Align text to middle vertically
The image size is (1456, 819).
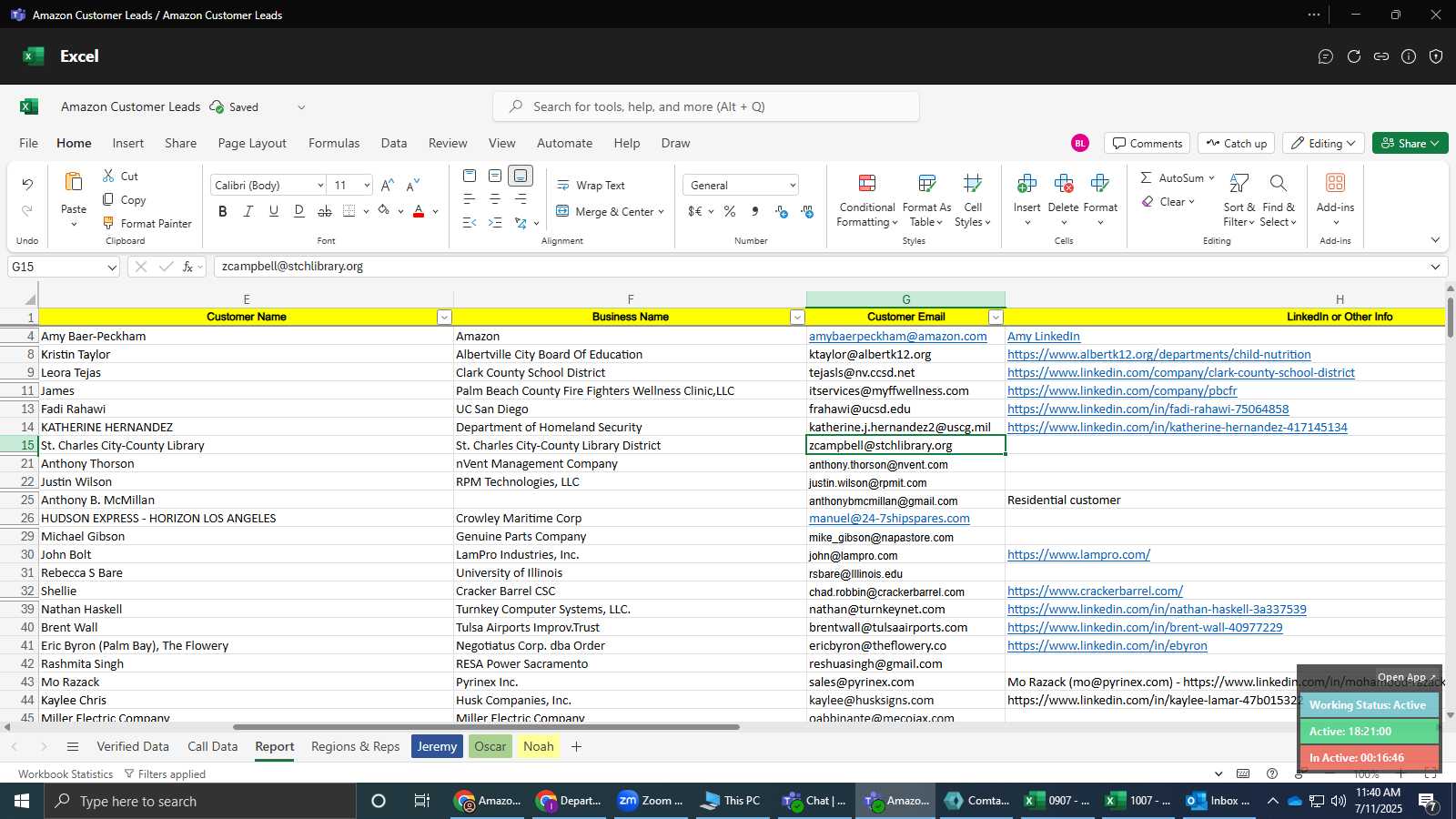coord(495,176)
